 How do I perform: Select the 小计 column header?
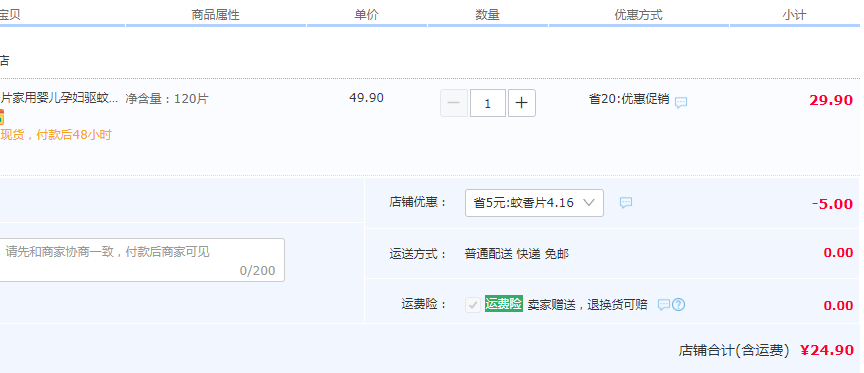pyautogui.click(x=794, y=15)
